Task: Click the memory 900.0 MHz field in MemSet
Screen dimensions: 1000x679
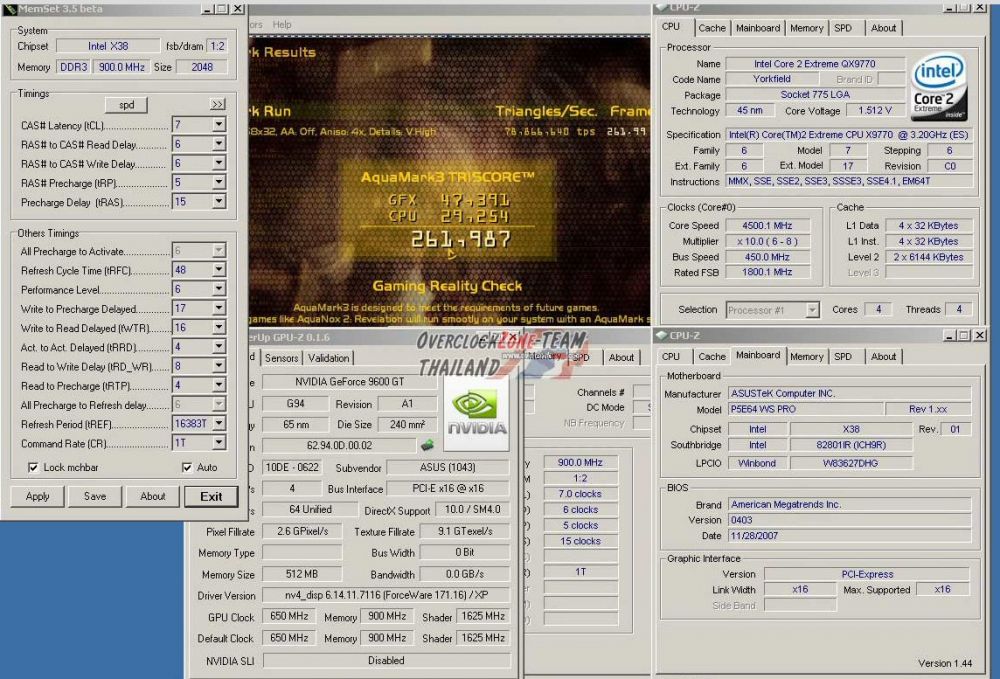Action: coord(121,67)
